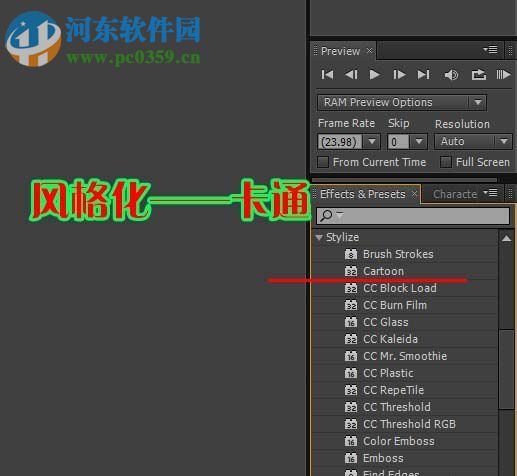Viewport: 517px width, 476px height.
Task: Start playback with Play button
Action: point(375,74)
